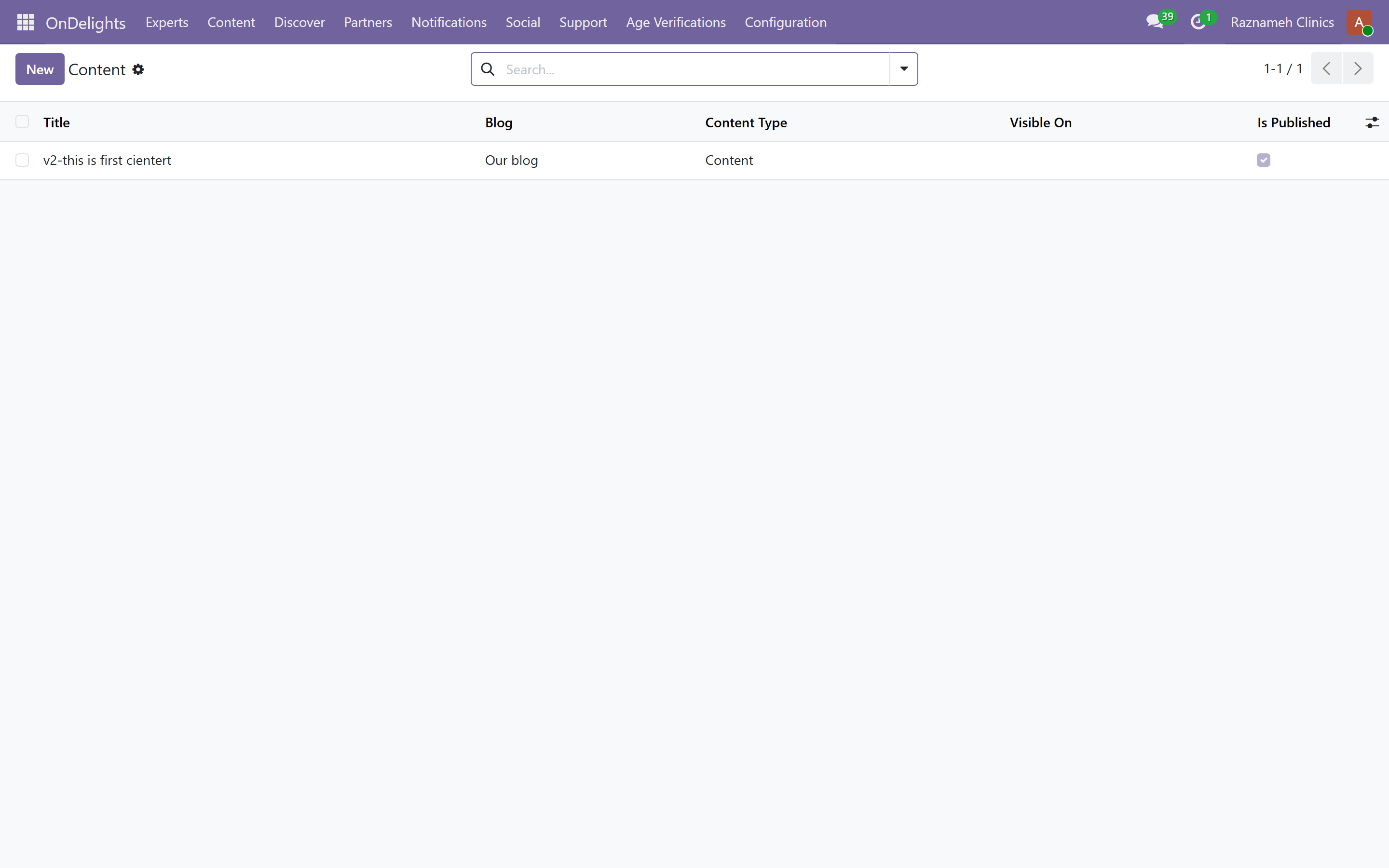Click the OnDelights app name
Image resolution: width=1389 pixels, height=868 pixels.
(85, 23)
